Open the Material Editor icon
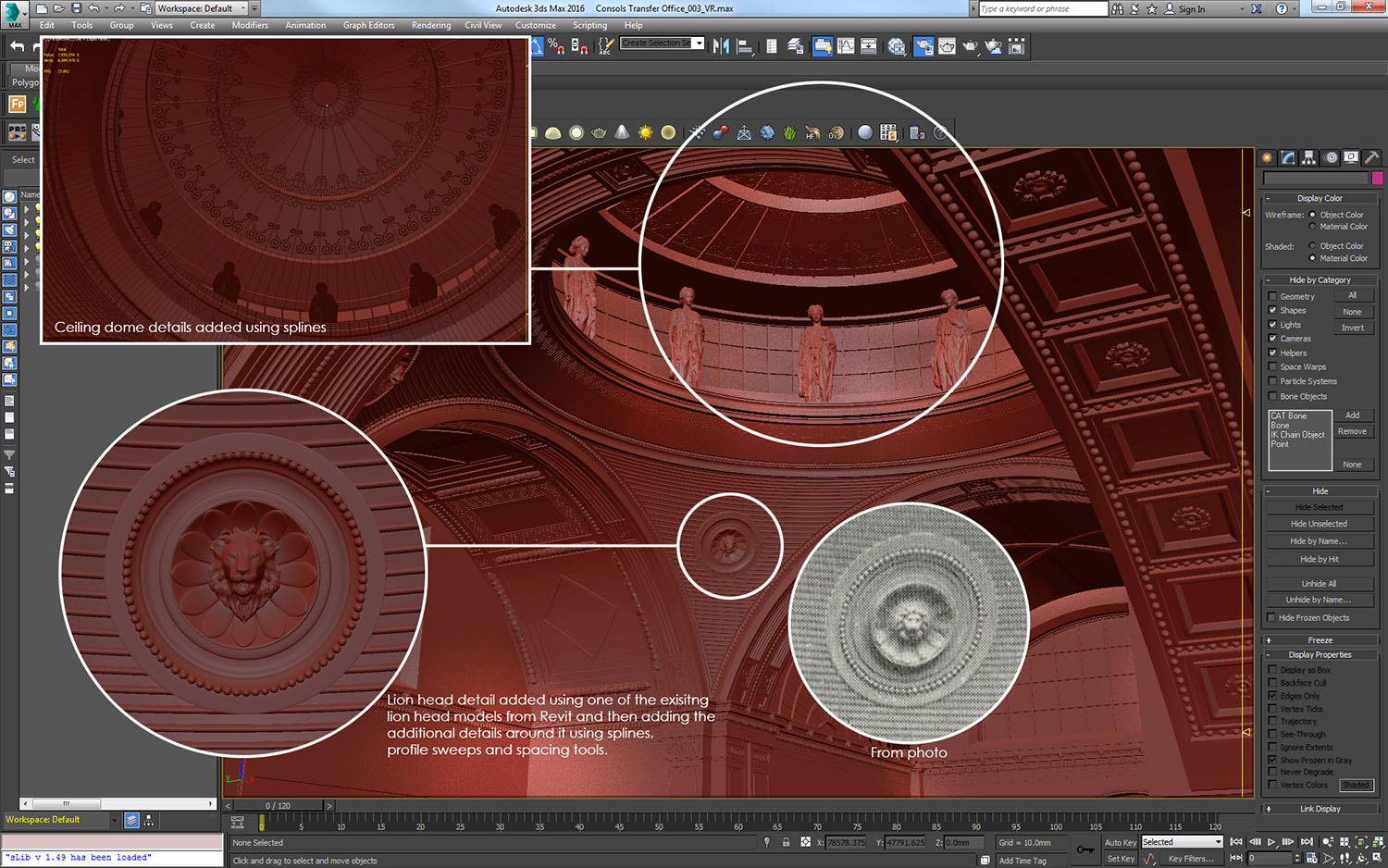This screenshot has height=868, width=1388. (896, 46)
